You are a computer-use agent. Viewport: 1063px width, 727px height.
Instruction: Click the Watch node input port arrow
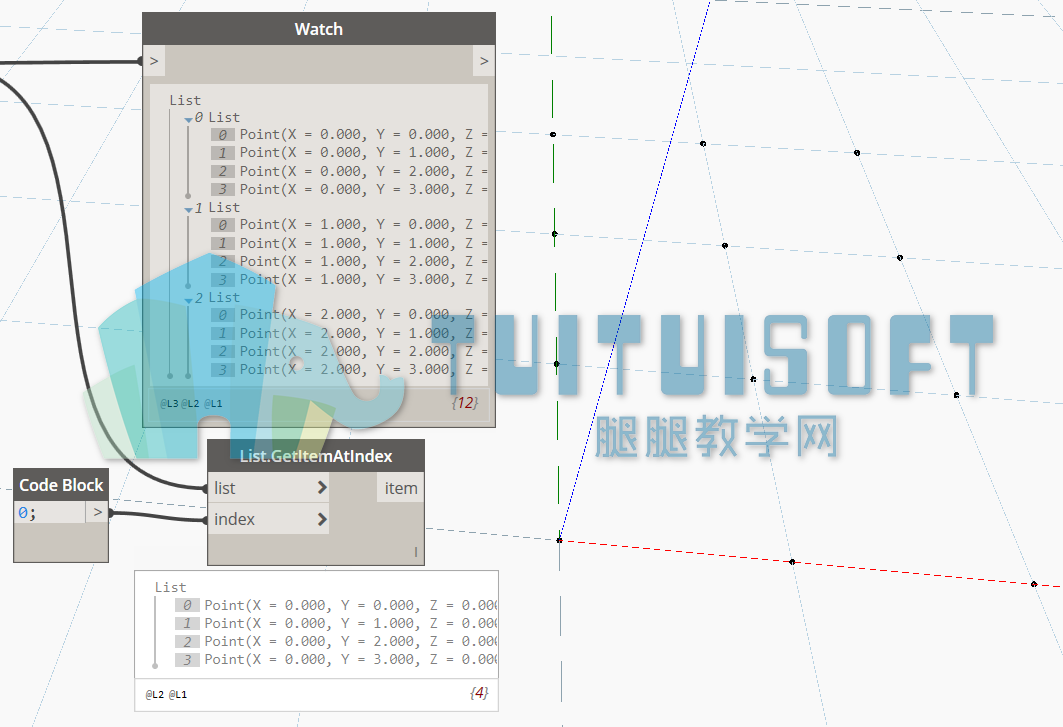point(154,61)
